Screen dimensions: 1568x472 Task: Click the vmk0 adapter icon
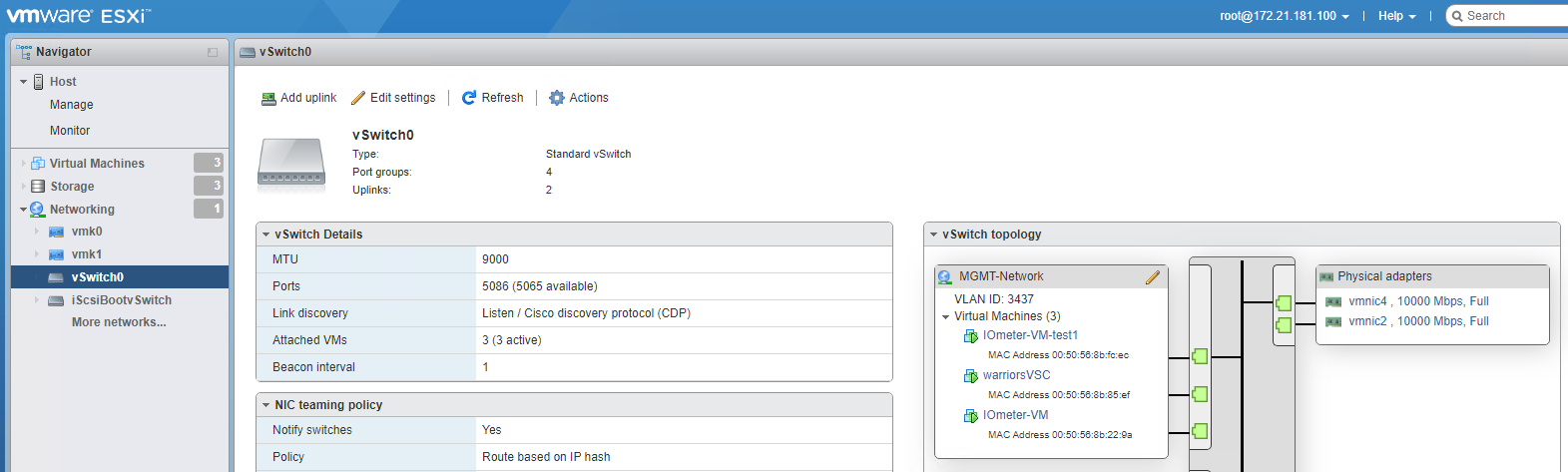tap(56, 232)
